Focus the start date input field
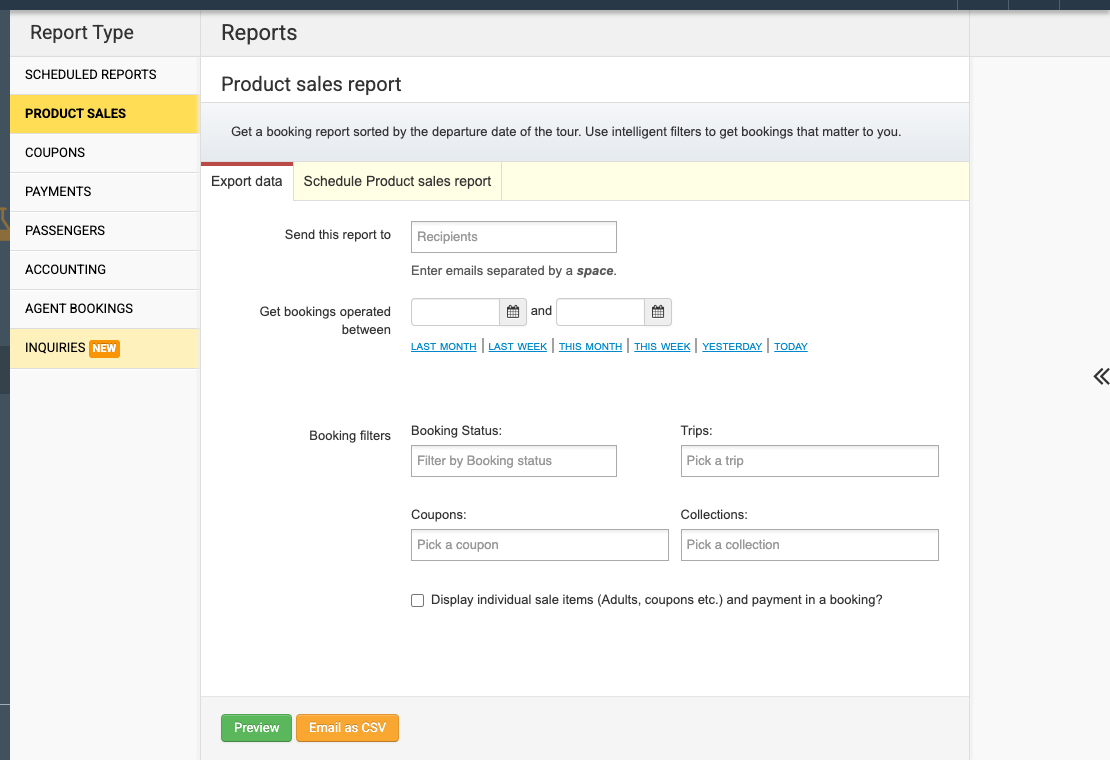The image size is (1110, 760). 455,312
